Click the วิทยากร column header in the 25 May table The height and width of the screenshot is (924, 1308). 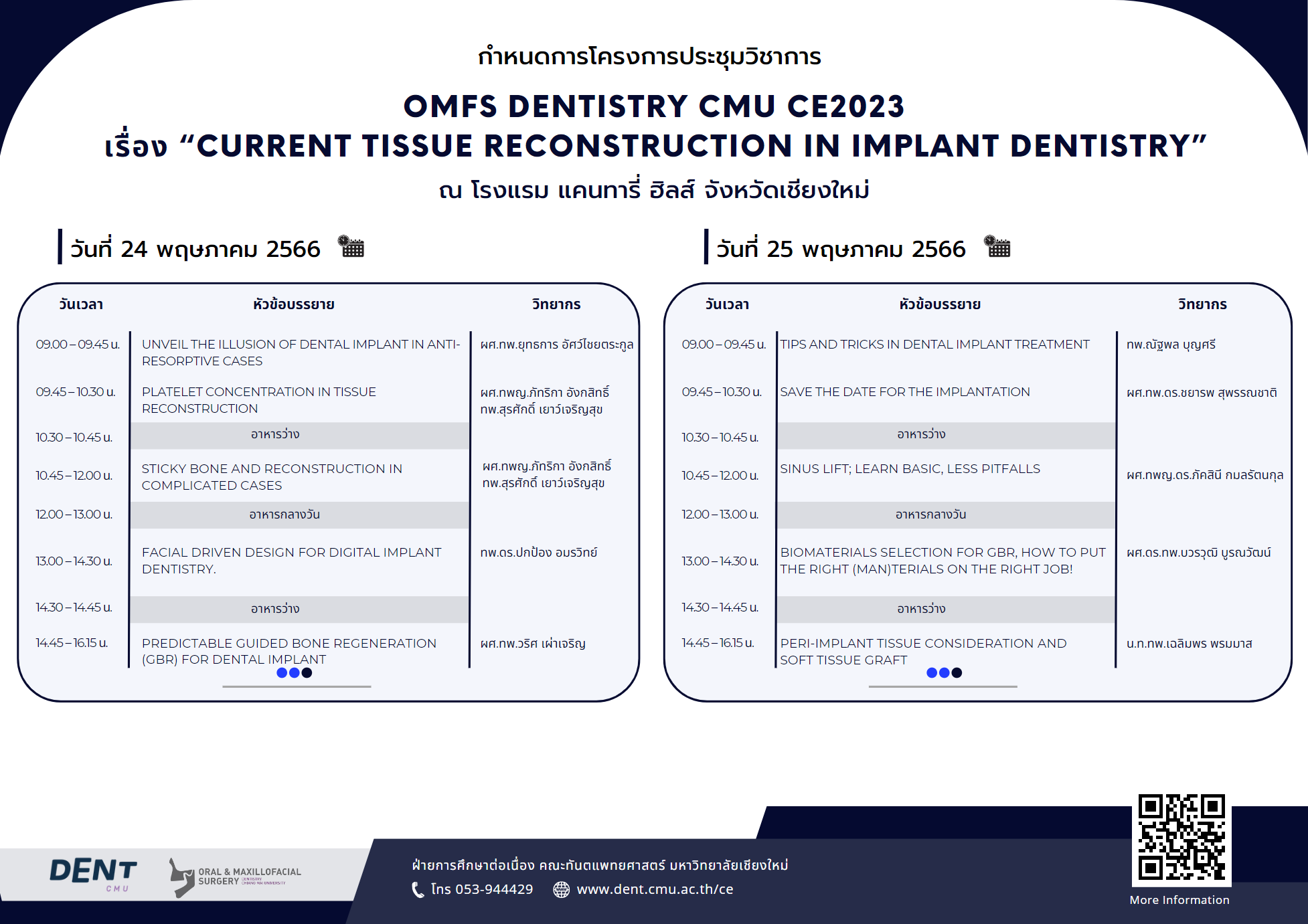pyautogui.click(x=1202, y=304)
